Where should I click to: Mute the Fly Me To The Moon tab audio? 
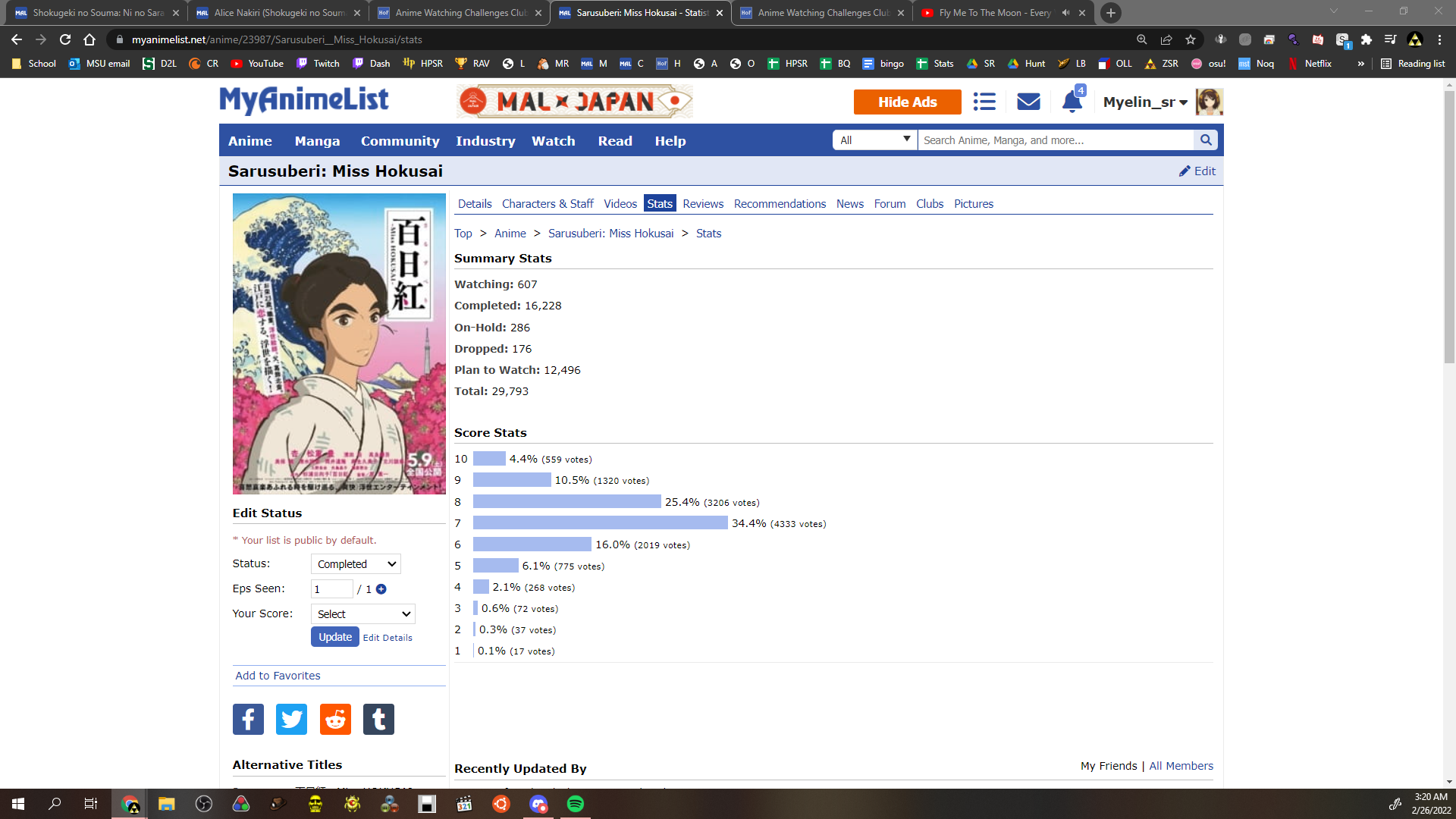tap(1065, 13)
